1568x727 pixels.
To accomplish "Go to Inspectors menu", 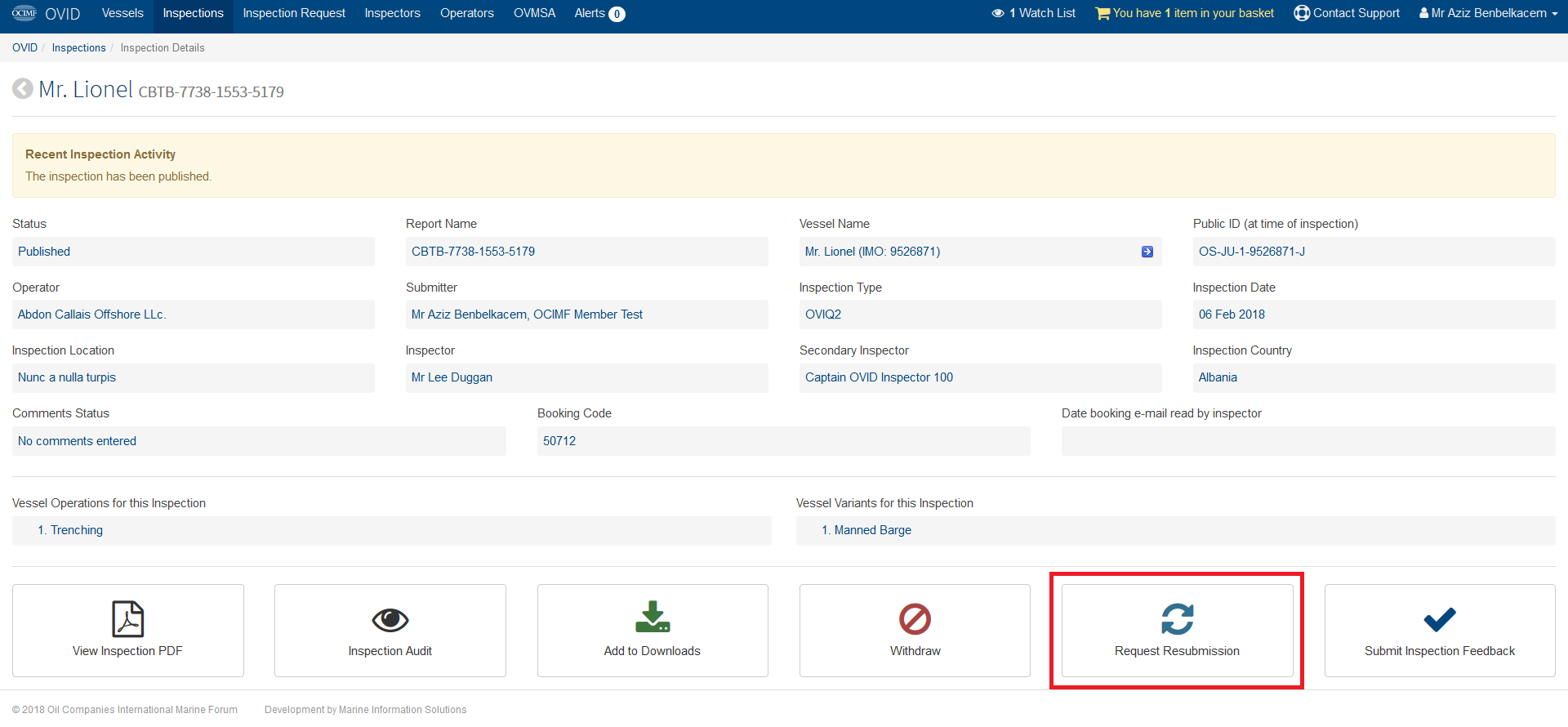I will click(393, 13).
